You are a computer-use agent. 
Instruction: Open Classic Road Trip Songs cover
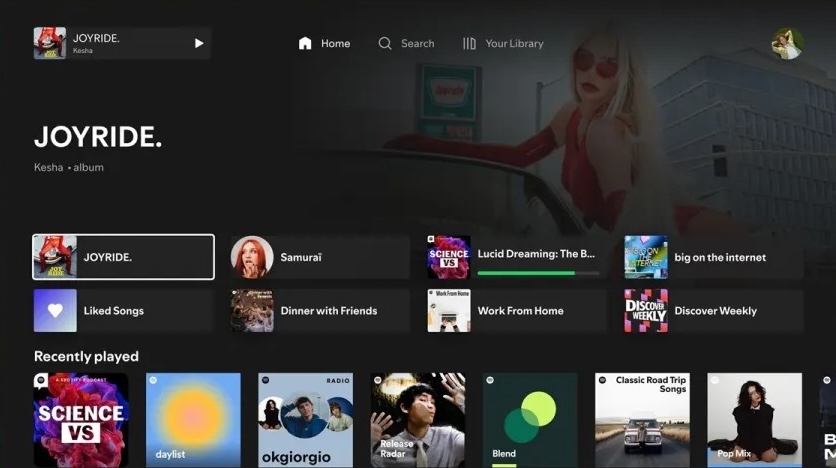[642, 420]
